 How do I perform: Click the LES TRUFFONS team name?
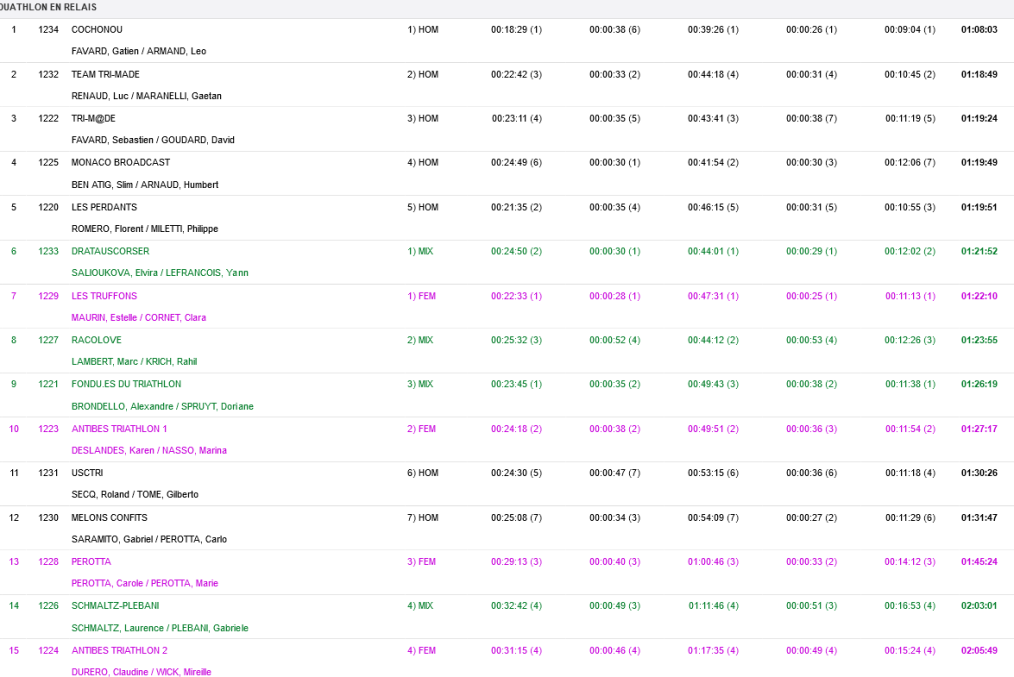coord(104,296)
